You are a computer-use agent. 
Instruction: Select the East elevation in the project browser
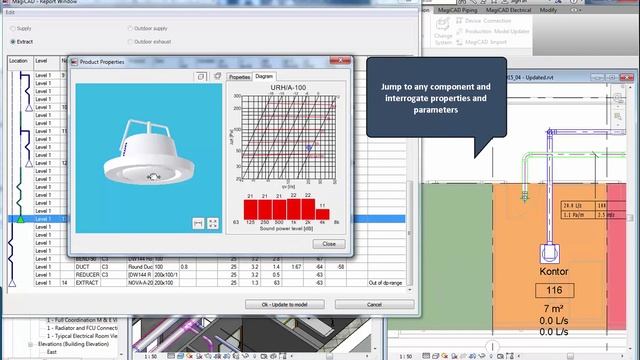pos(52,352)
